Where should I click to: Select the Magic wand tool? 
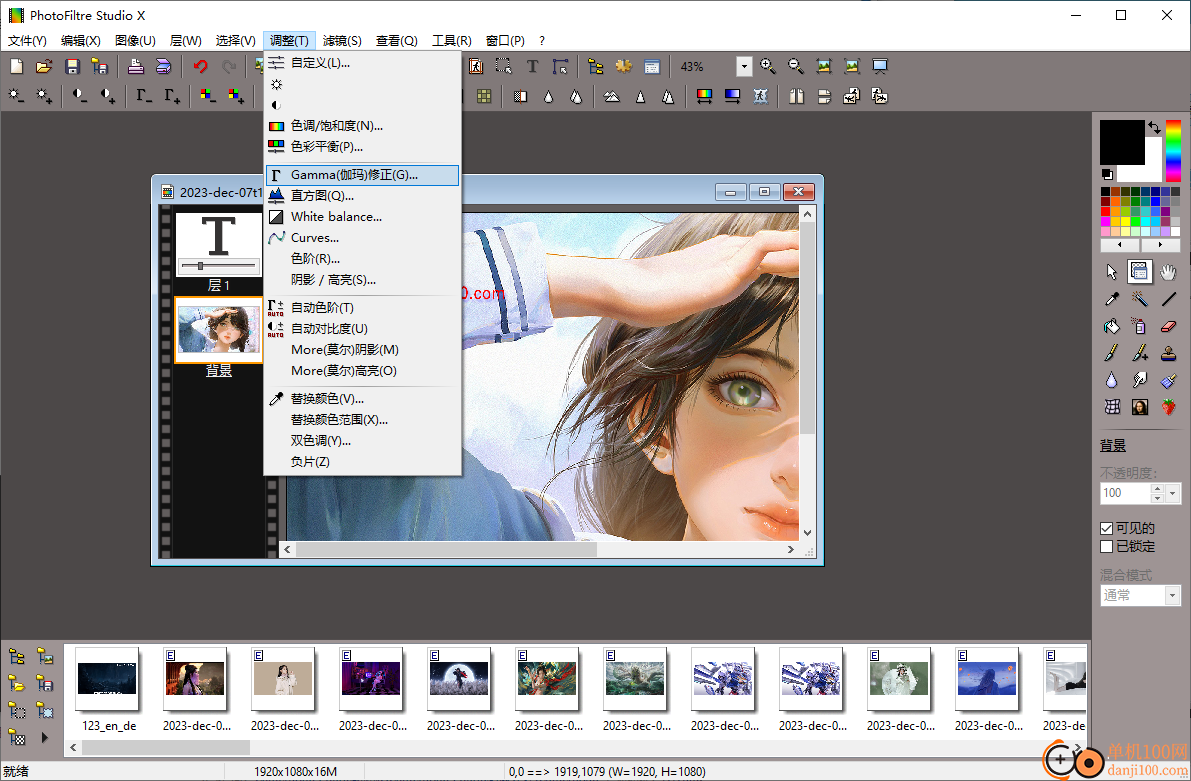pos(1140,299)
